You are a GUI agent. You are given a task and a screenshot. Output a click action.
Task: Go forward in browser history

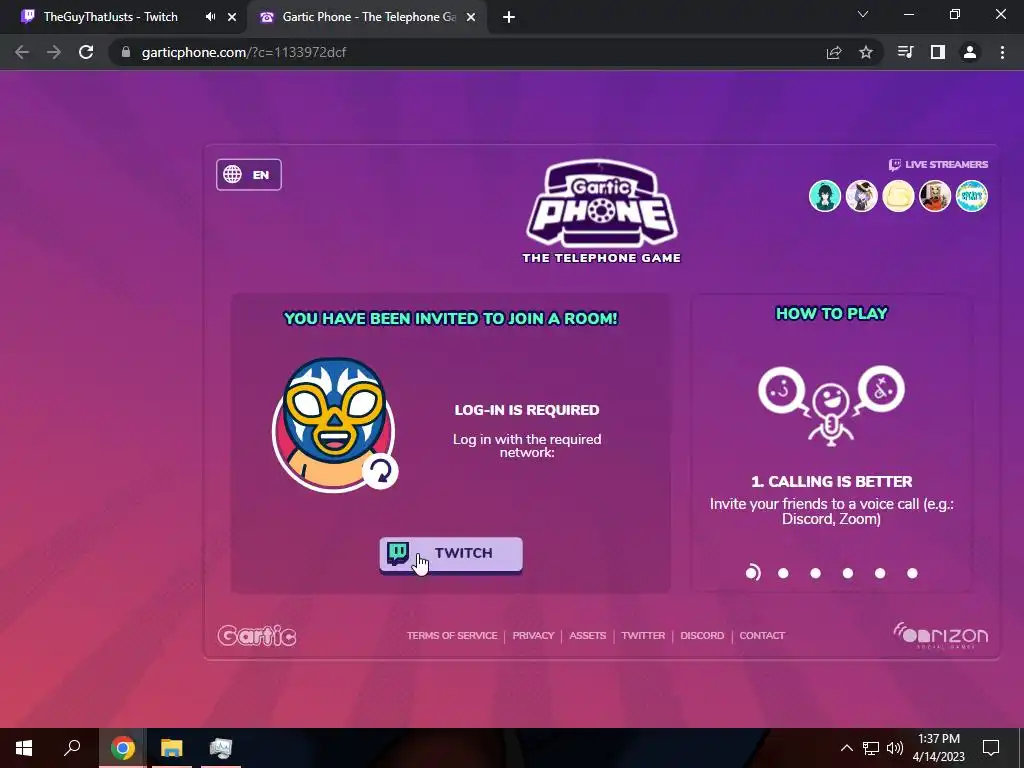54,52
